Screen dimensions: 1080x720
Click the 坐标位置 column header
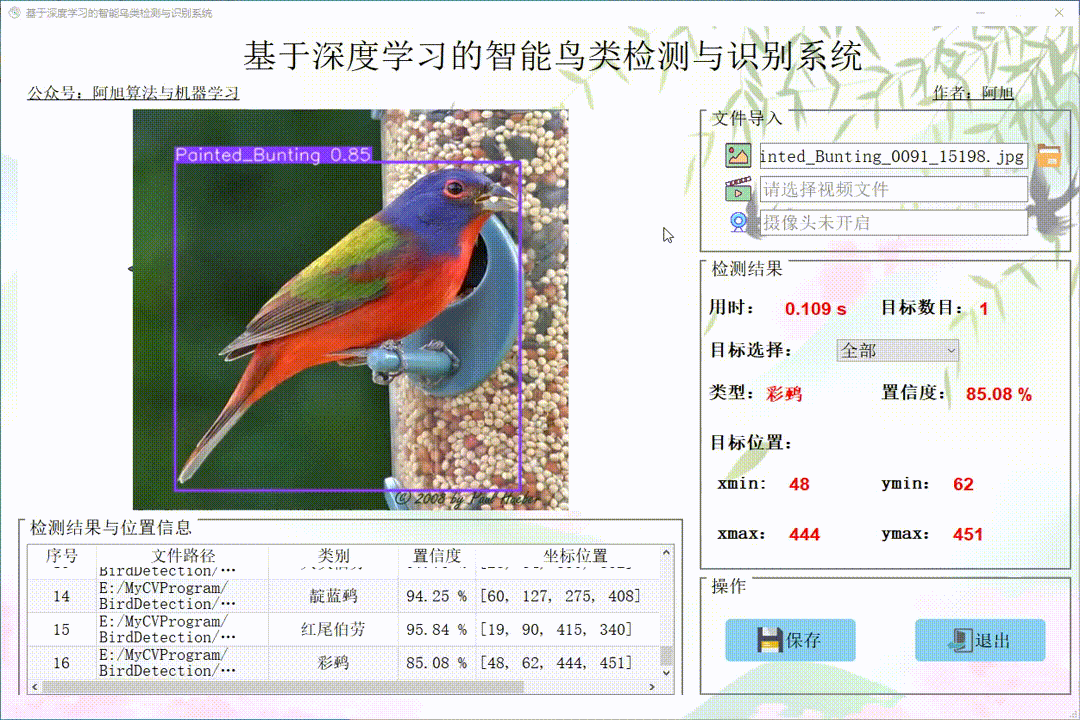pyautogui.click(x=574, y=555)
